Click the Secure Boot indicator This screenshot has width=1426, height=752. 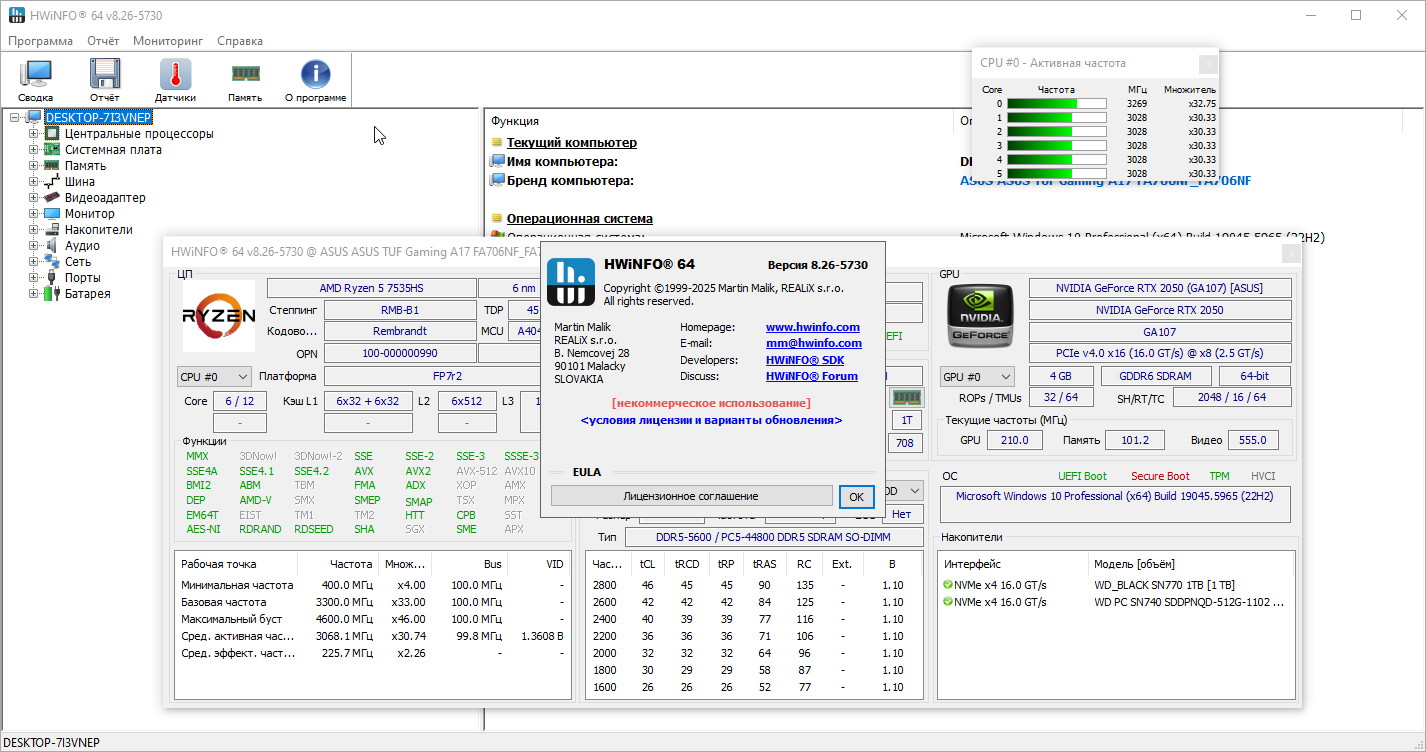[x=1160, y=476]
